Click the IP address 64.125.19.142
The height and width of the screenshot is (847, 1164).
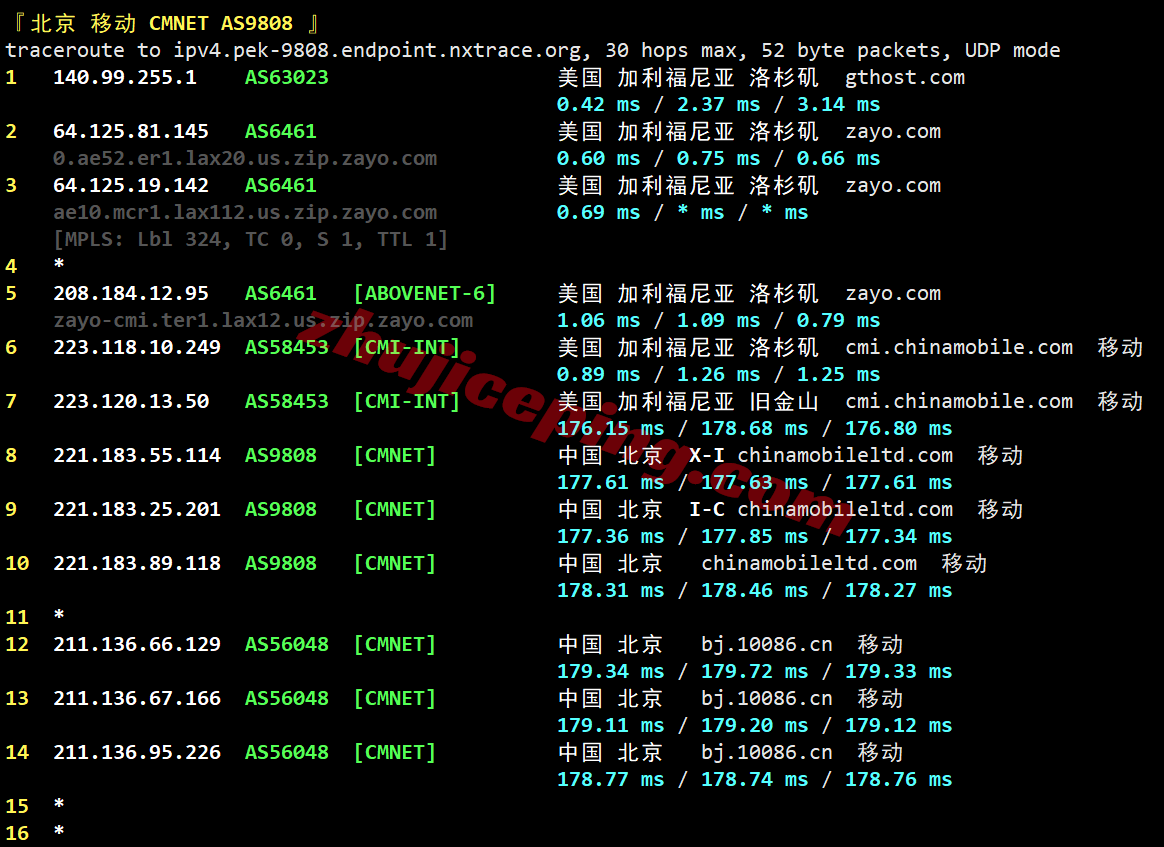(131, 185)
